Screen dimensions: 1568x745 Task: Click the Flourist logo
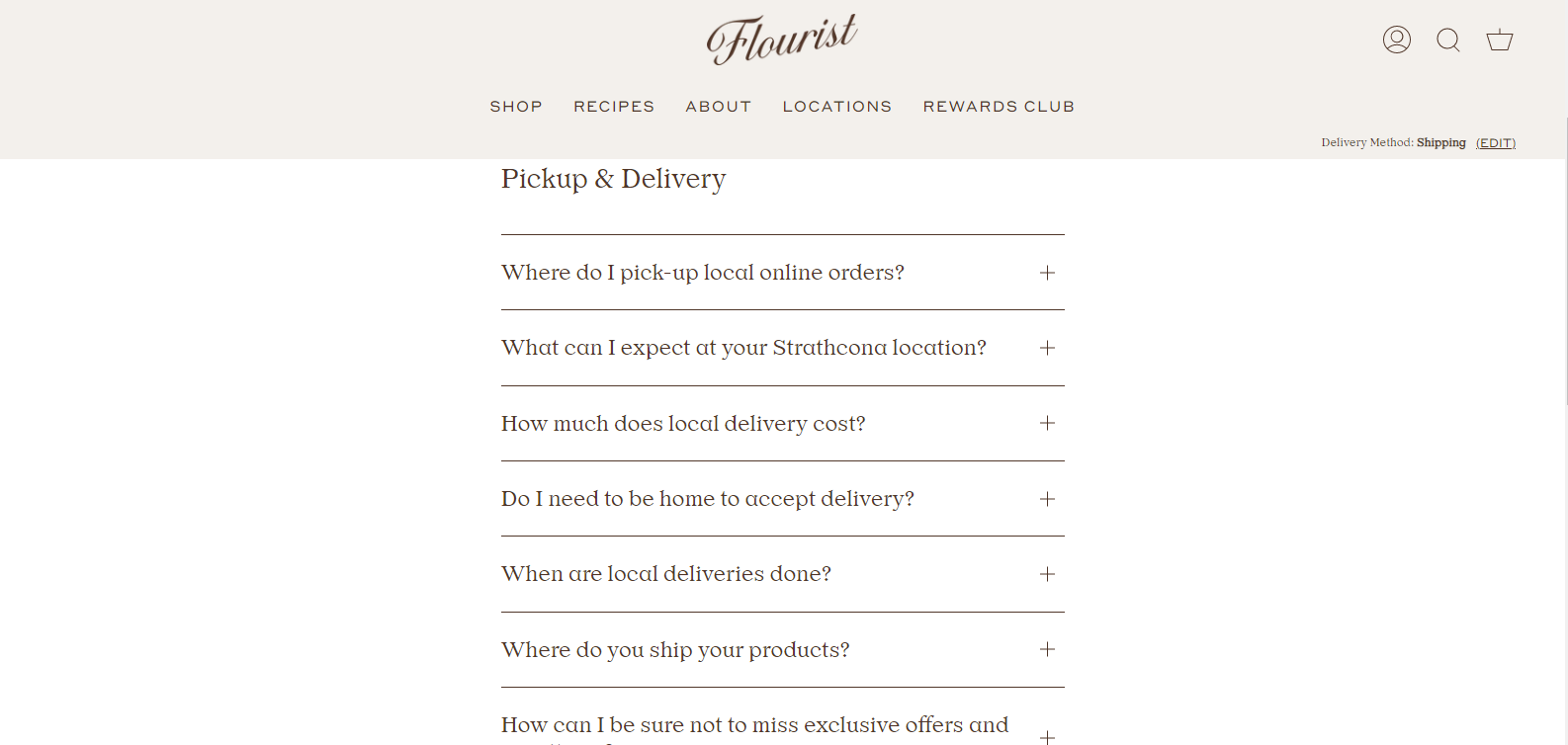(782, 38)
